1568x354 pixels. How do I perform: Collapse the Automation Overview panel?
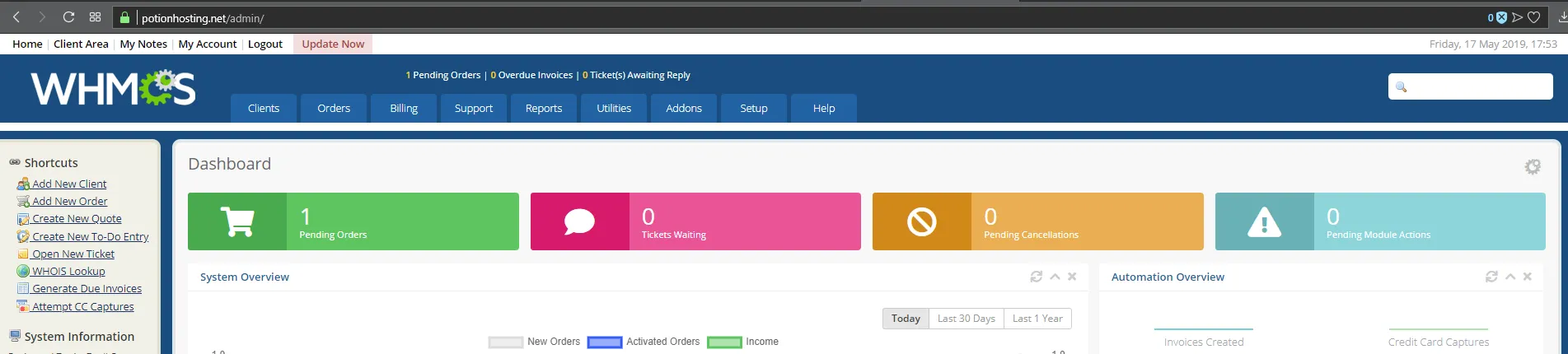[x=1510, y=277]
